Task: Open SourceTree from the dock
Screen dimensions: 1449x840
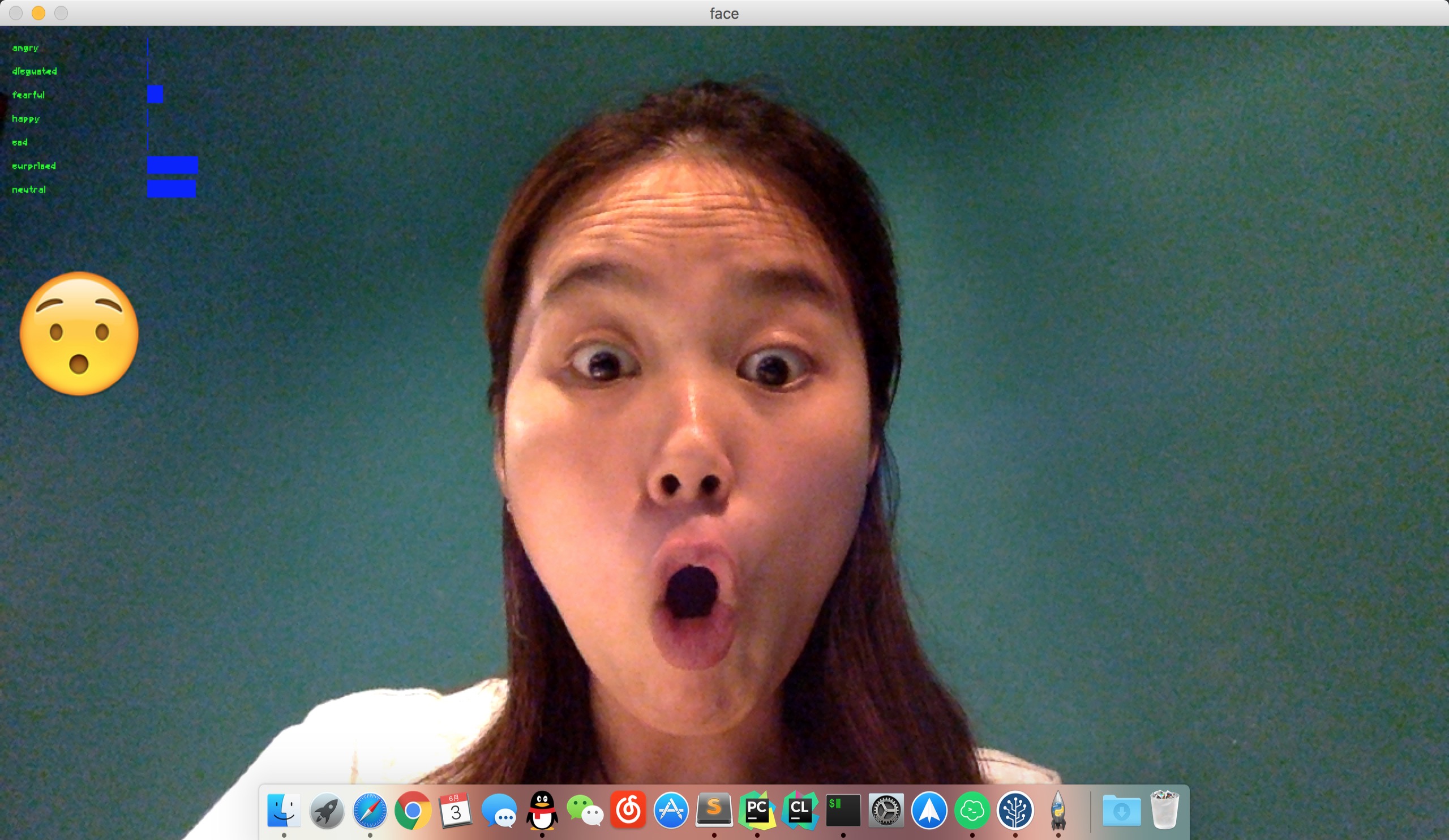Action: tap(1015, 810)
